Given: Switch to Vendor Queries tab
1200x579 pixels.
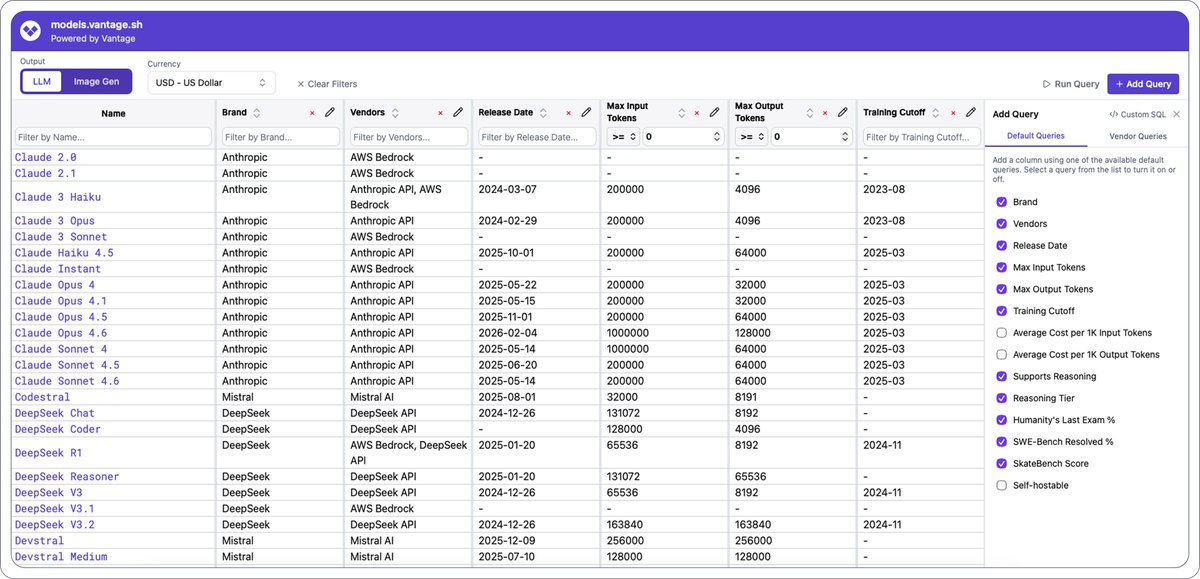Looking at the screenshot, I should click(1138, 136).
